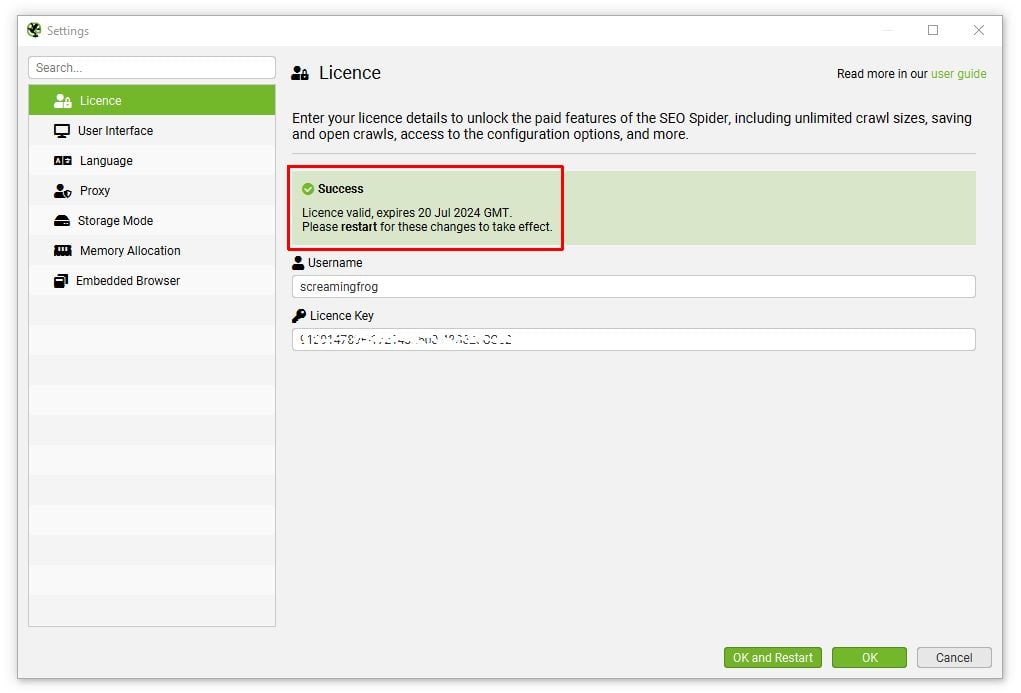Click inside the Search field
Viewport: 1021px width, 693px height.
(151, 67)
